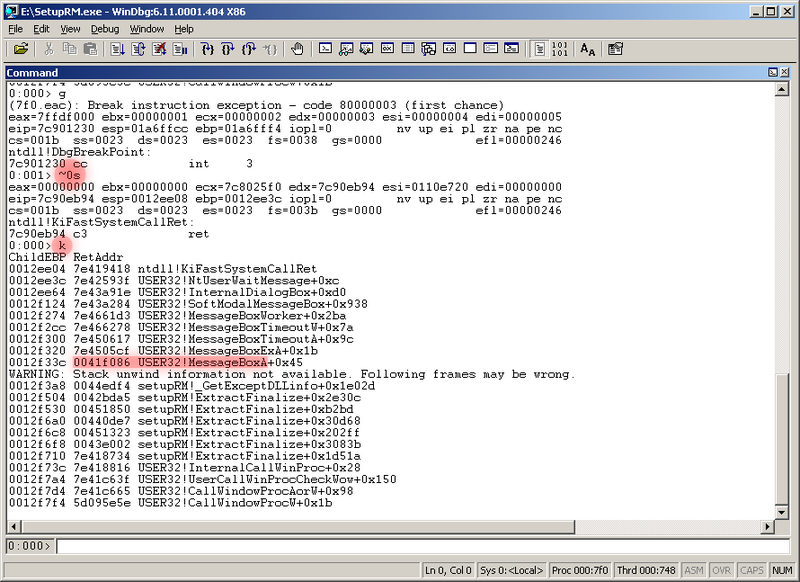Click the Command pane's dock/undock button
This screenshot has width=800, height=582.
tap(773, 72)
